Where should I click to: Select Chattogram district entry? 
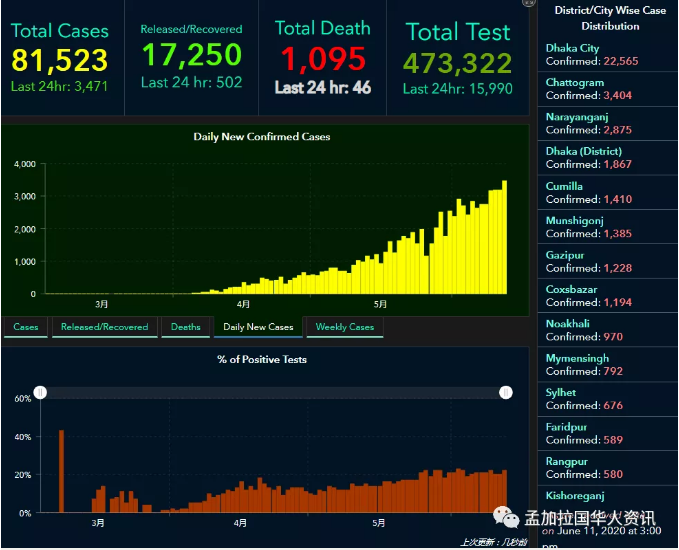(608, 89)
